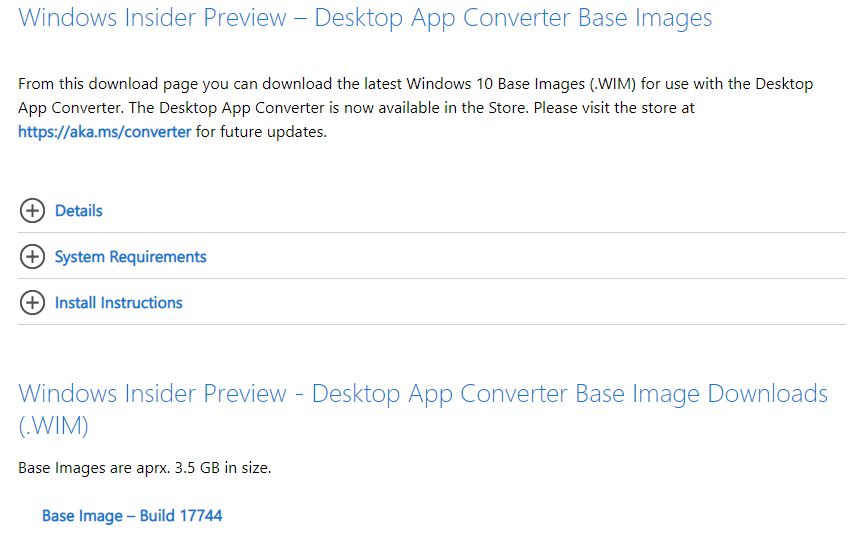Expand Install Instructions with its plus icon
Screen dimensions: 864x537
point(32,302)
